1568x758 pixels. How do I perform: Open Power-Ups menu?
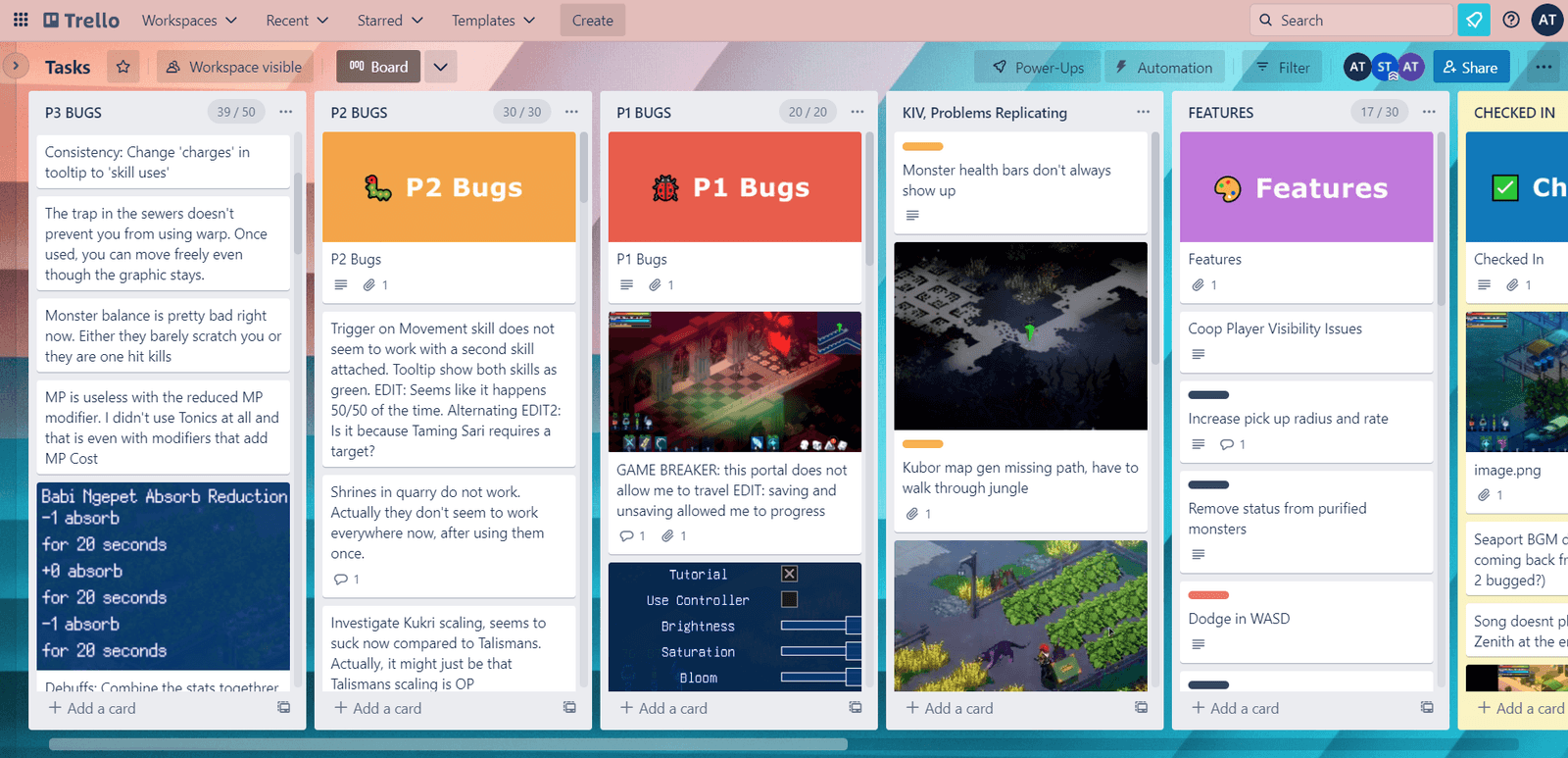(1038, 67)
